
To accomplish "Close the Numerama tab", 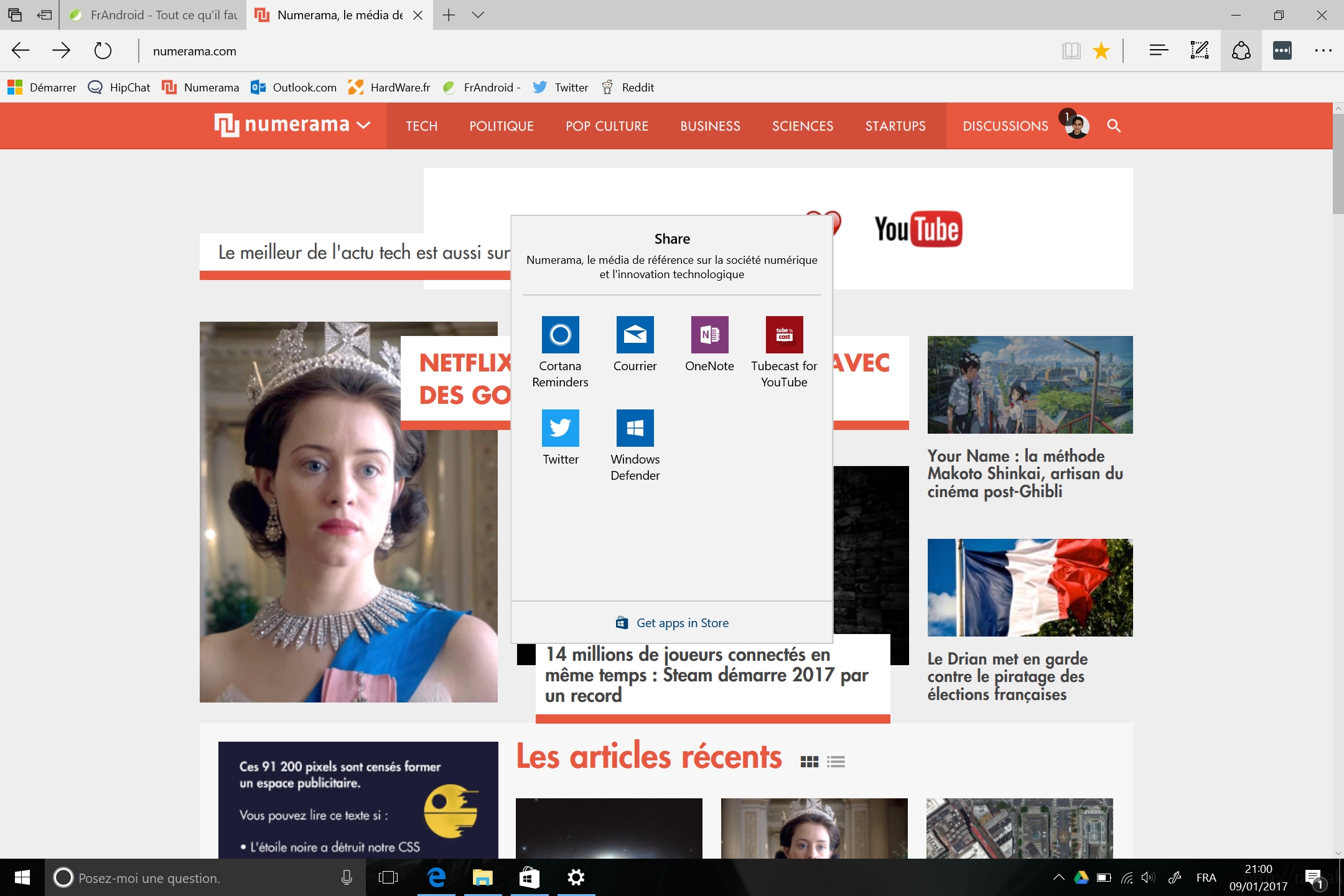I will pyautogui.click(x=418, y=15).
